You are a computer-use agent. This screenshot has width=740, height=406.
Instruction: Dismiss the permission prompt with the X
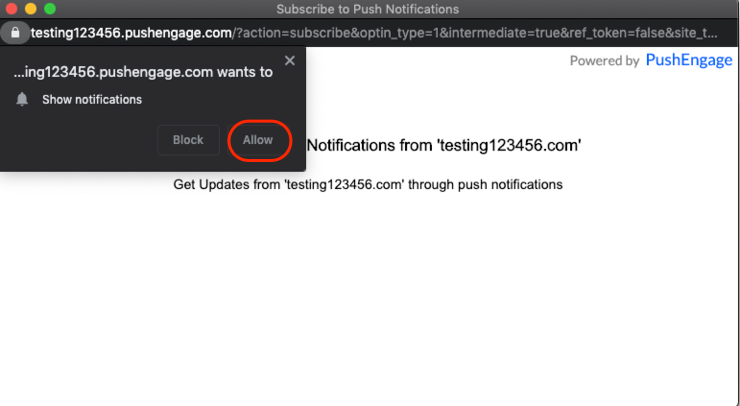(x=290, y=60)
